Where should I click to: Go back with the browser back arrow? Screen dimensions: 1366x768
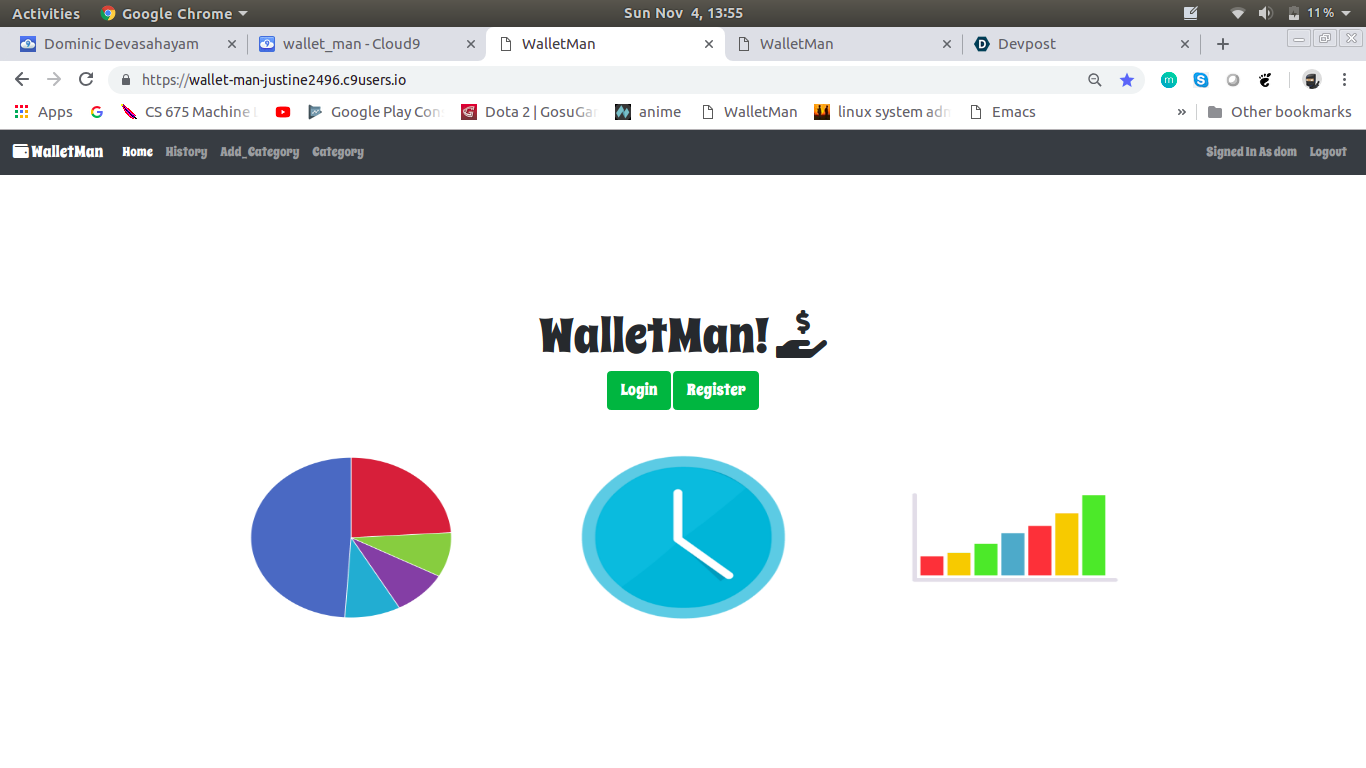(x=22, y=80)
